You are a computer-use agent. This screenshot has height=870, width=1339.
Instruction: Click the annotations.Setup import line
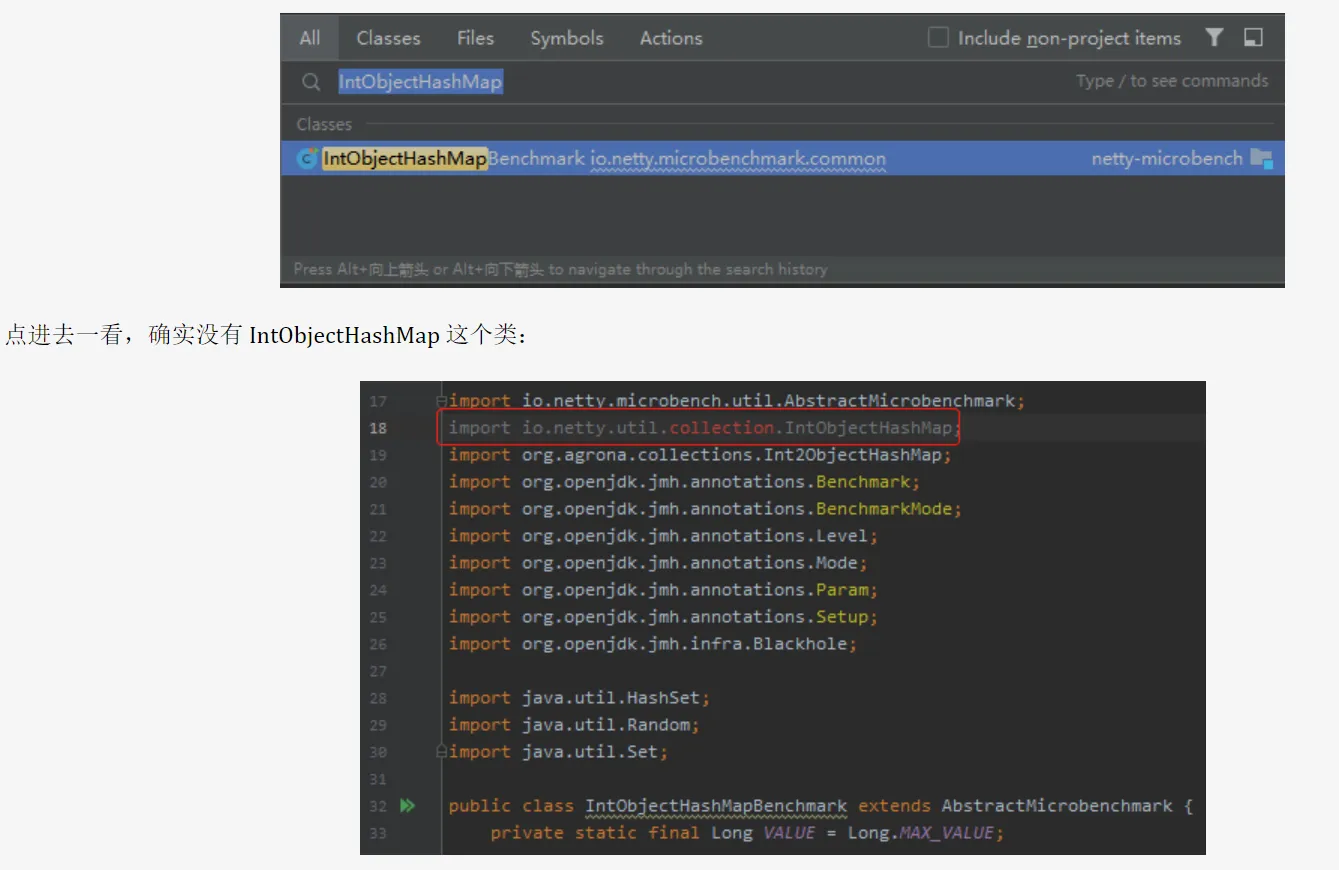point(664,617)
